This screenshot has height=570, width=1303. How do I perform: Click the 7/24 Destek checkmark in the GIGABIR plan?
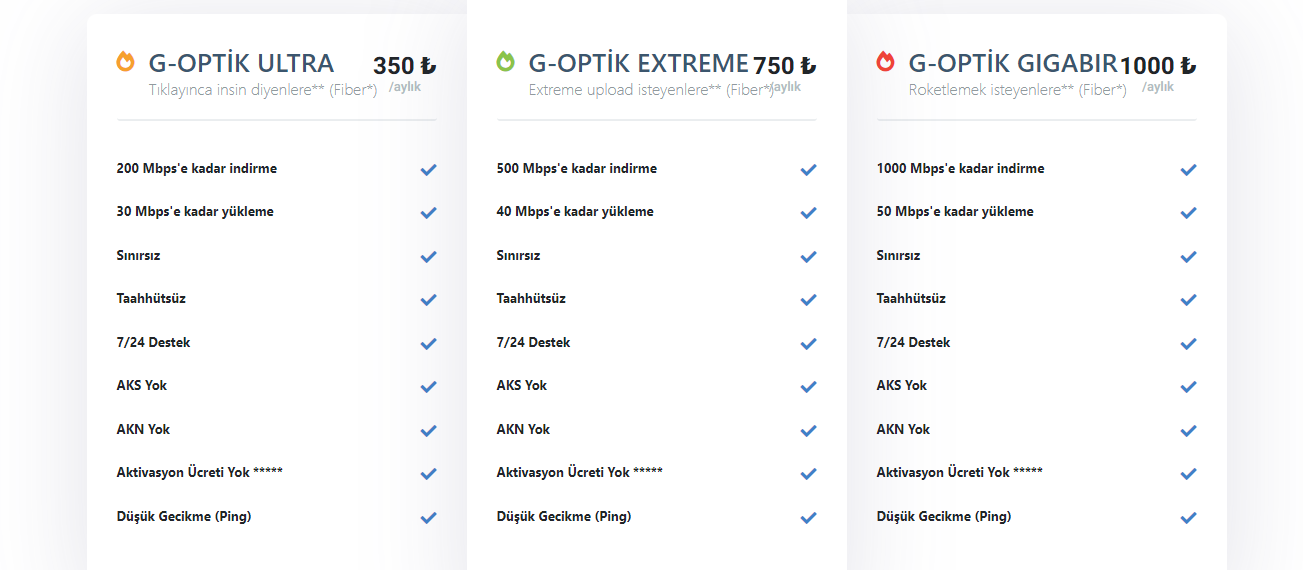point(1188,344)
